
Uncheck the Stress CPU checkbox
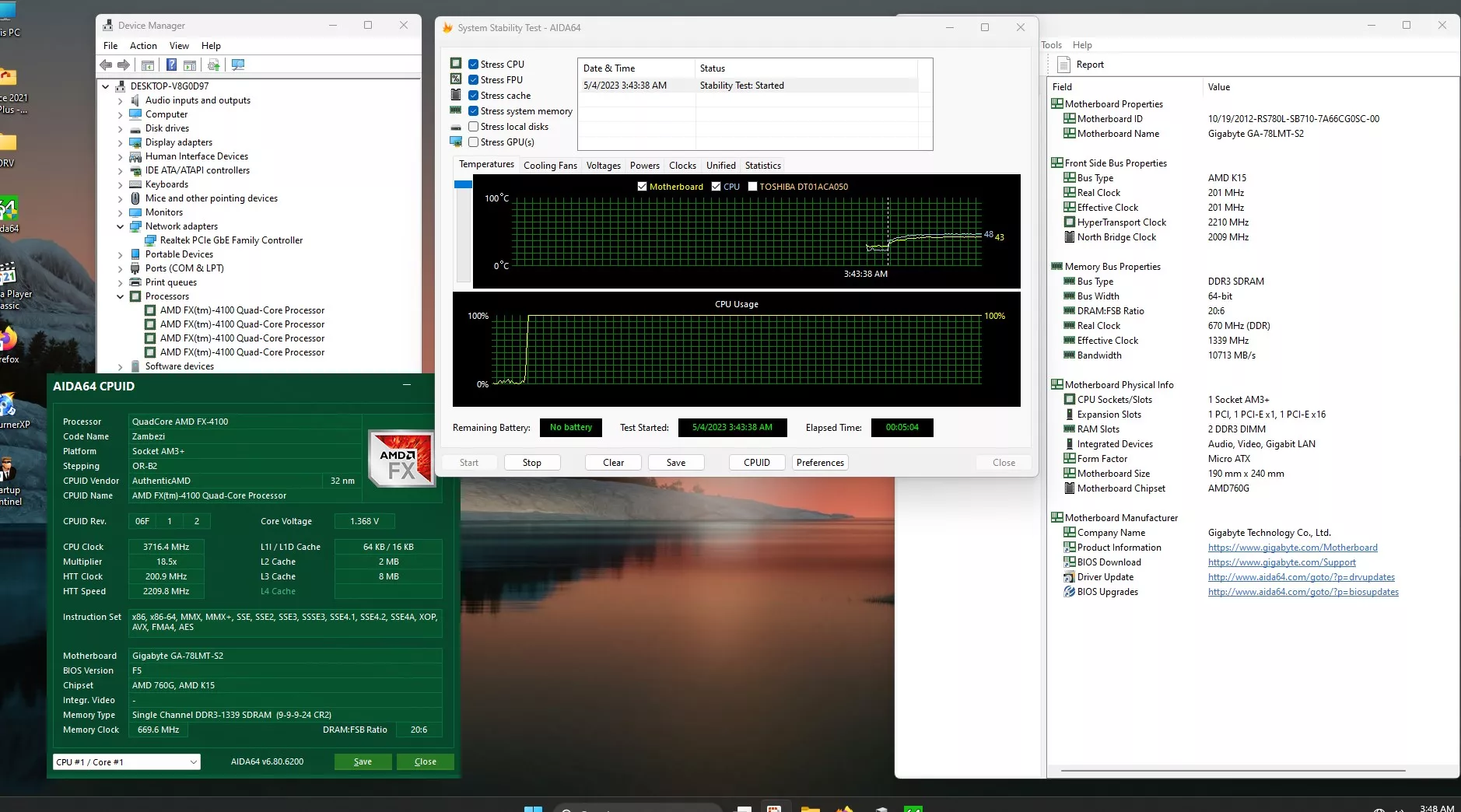473,64
